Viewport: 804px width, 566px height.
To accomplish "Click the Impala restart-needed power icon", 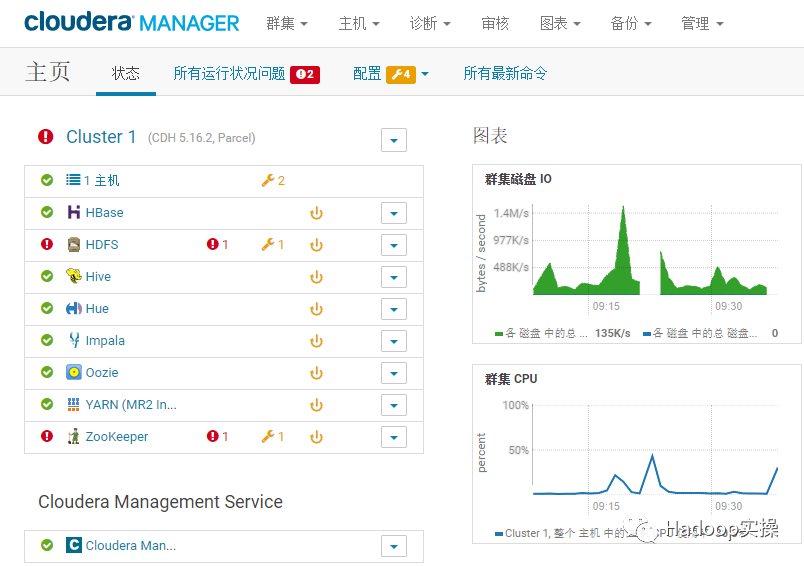I will 316,341.
